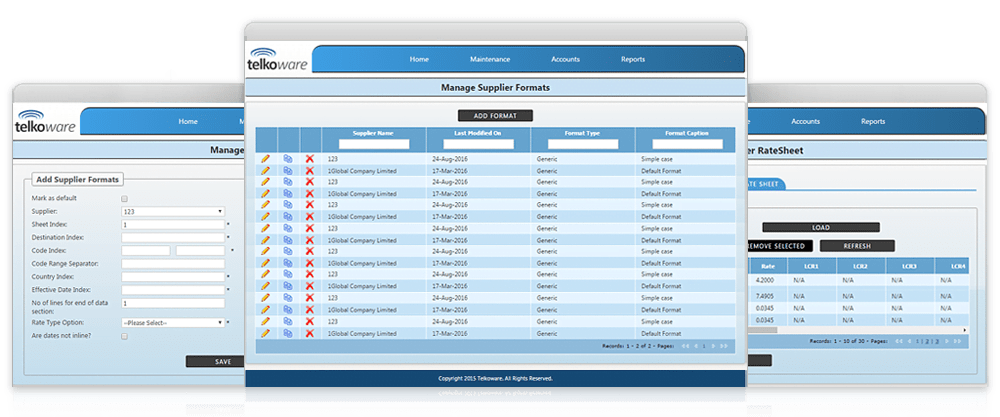Tick the Are dates not inline checkbox
Screen dimensions: 1000x417
point(124,336)
